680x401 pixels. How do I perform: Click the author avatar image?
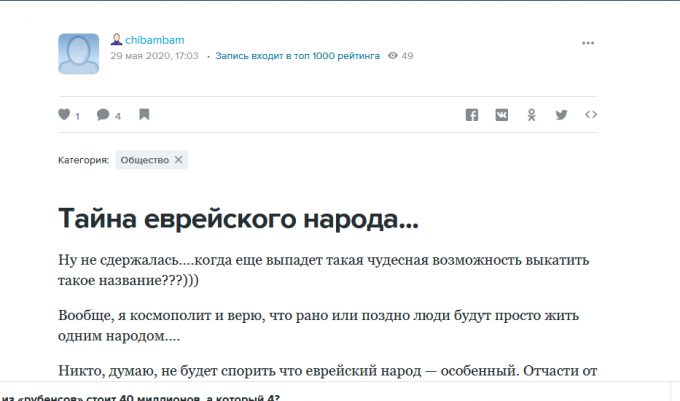[x=78, y=53]
